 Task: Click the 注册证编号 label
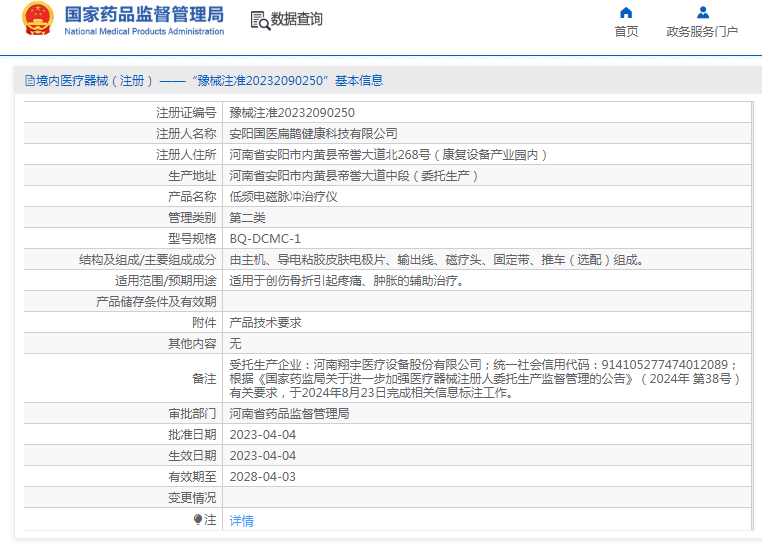[x=186, y=113]
